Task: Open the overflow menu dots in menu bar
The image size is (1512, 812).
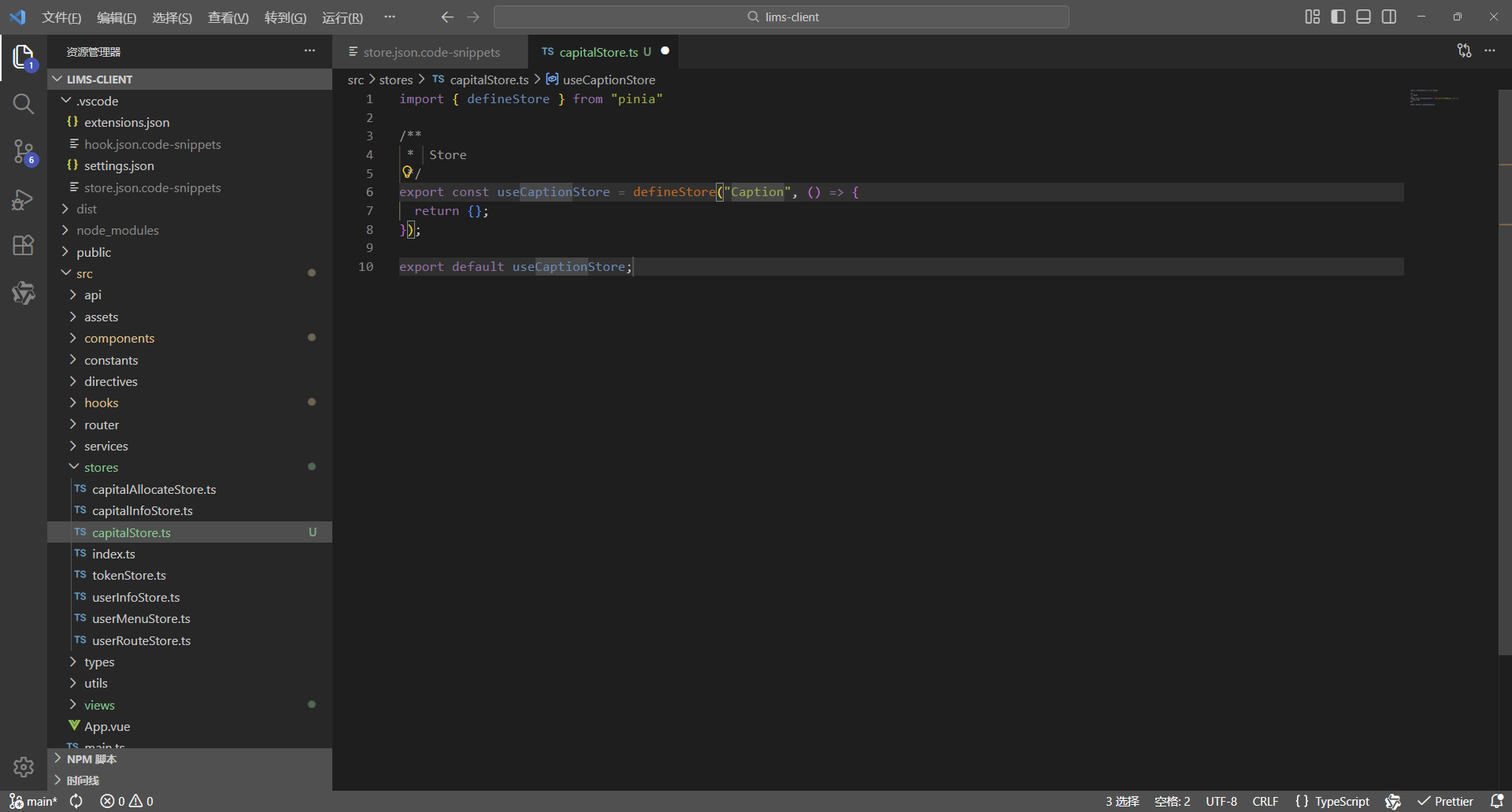Action: pyautogui.click(x=390, y=17)
